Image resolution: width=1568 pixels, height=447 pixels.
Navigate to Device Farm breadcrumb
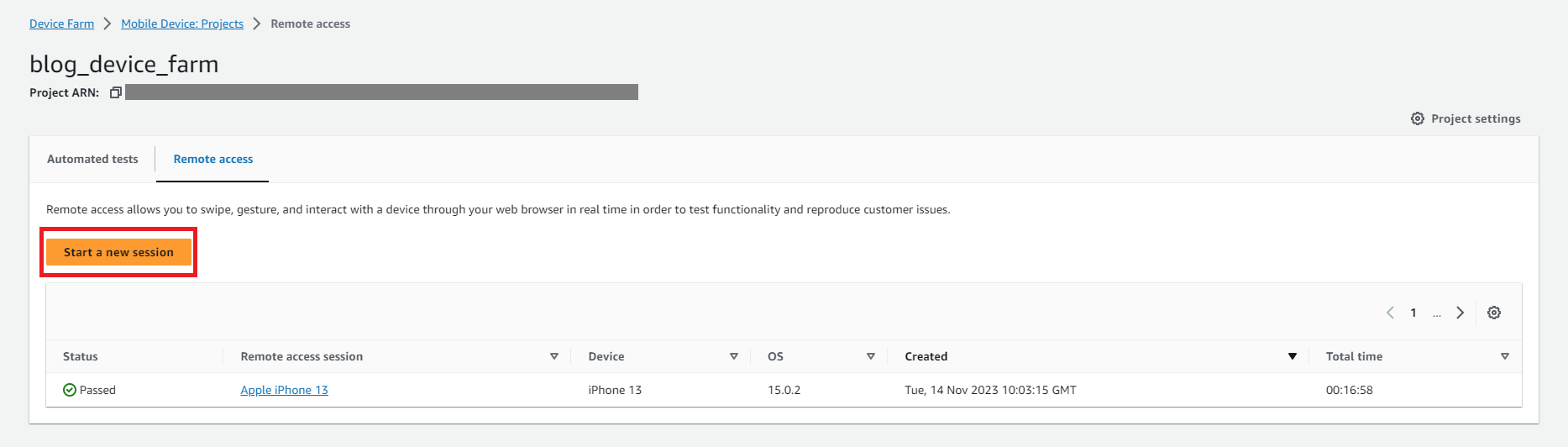coord(61,24)
